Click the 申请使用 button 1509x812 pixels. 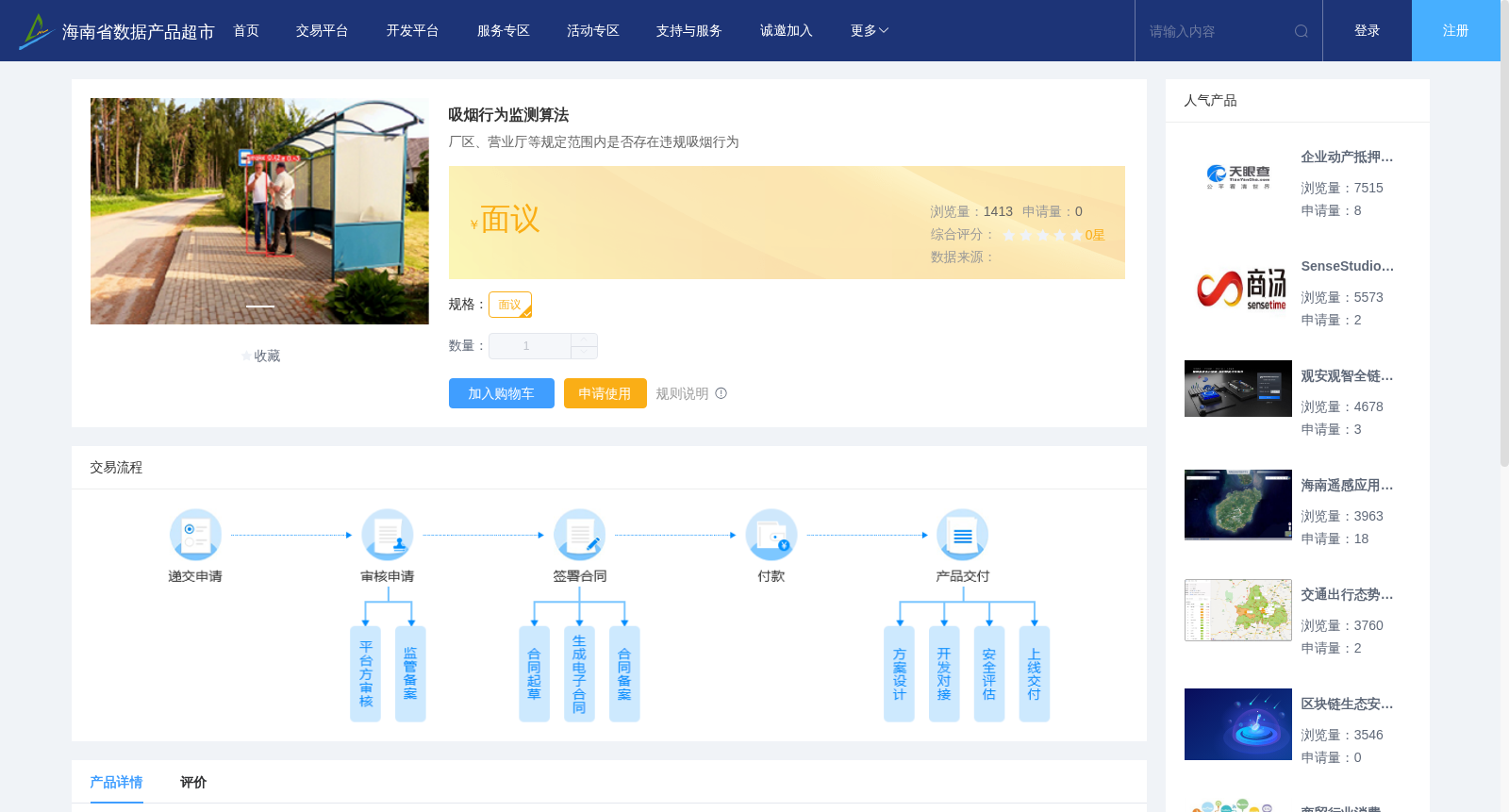pyautogui.click(x=605, y=393)
